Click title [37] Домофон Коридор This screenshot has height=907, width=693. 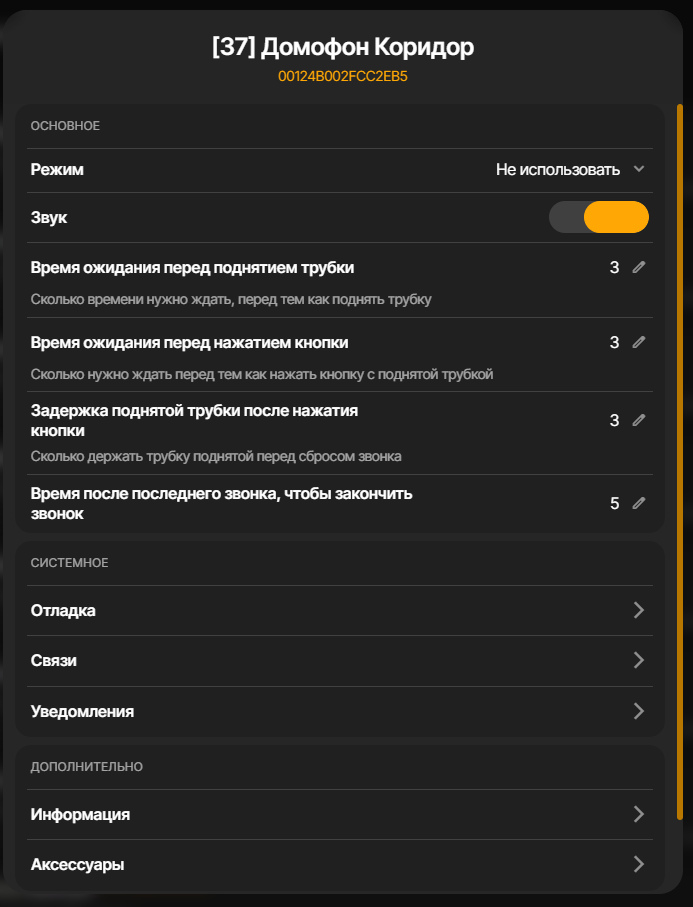[343, 47]
